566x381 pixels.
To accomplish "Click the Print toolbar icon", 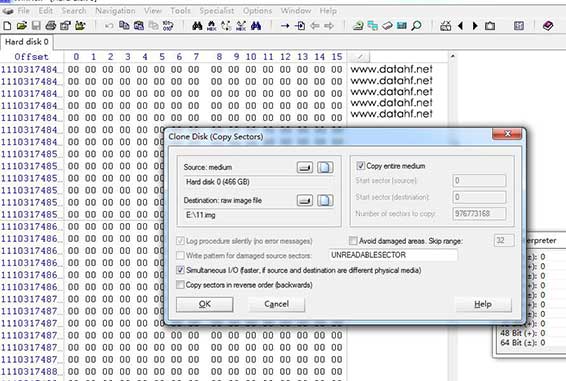I will 51,26.
